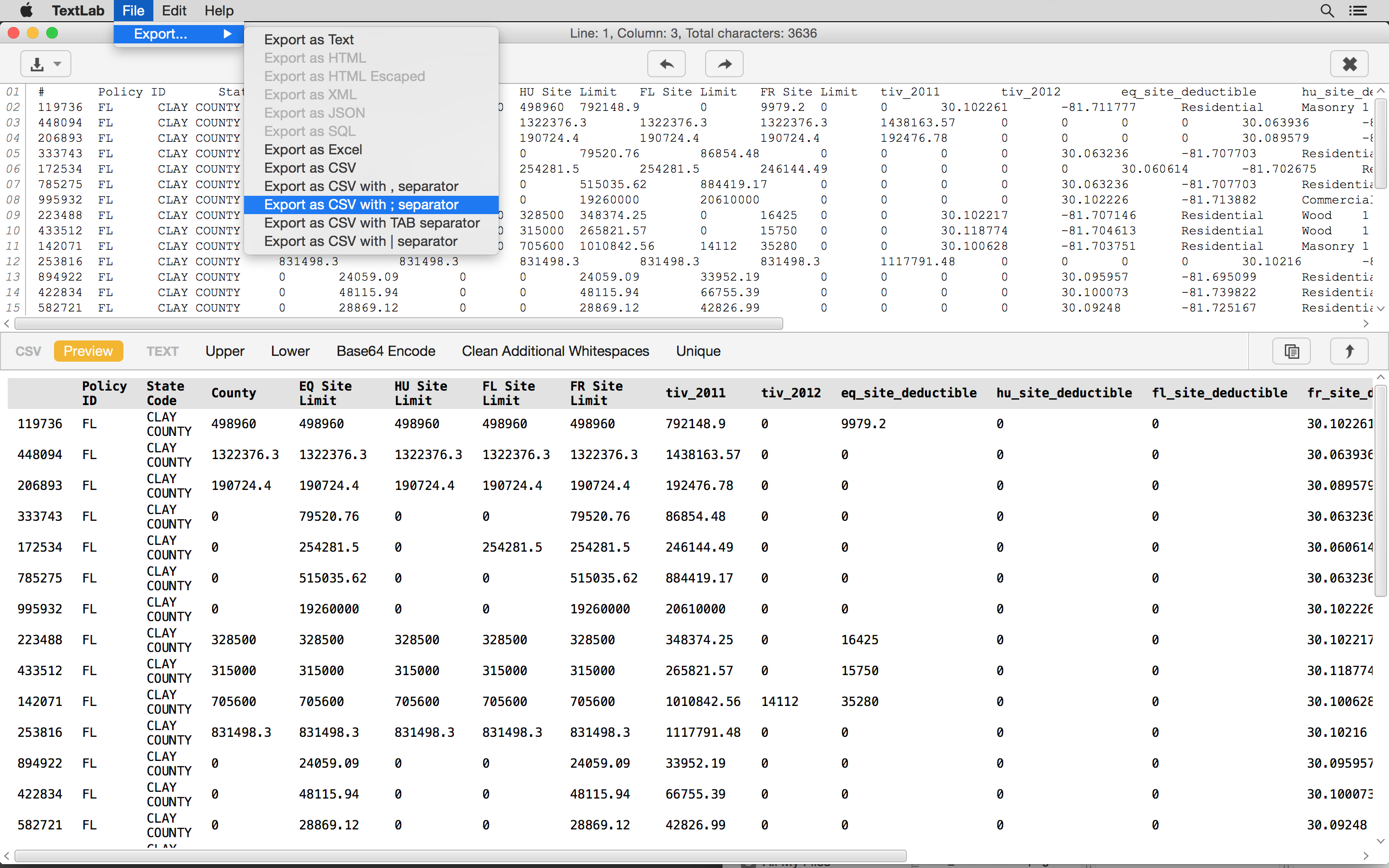Open the Apple system menu
This screenshot has width=1389, height=868.
27,11
